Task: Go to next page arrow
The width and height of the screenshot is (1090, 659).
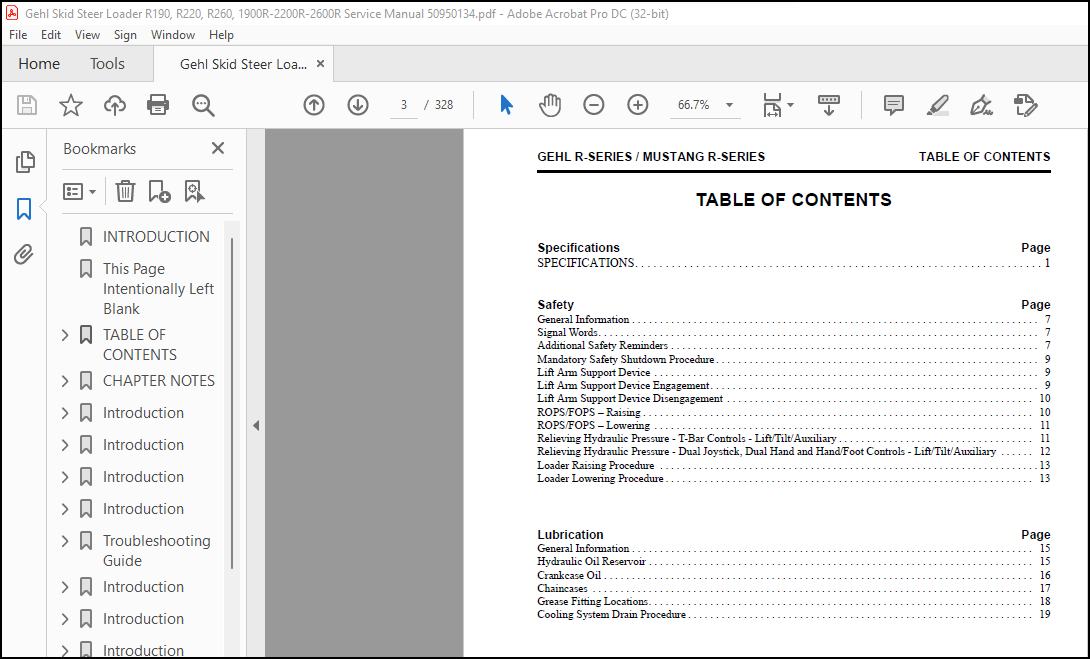Action: (x=358, y=105)
